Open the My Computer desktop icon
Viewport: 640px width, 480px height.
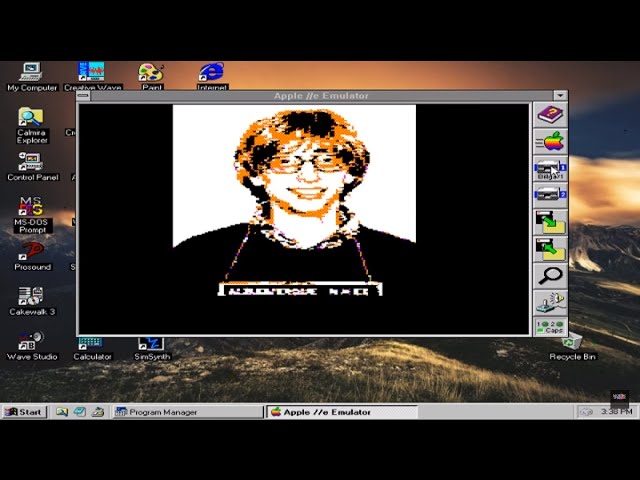pyautogui.click(x=32, y=76)
